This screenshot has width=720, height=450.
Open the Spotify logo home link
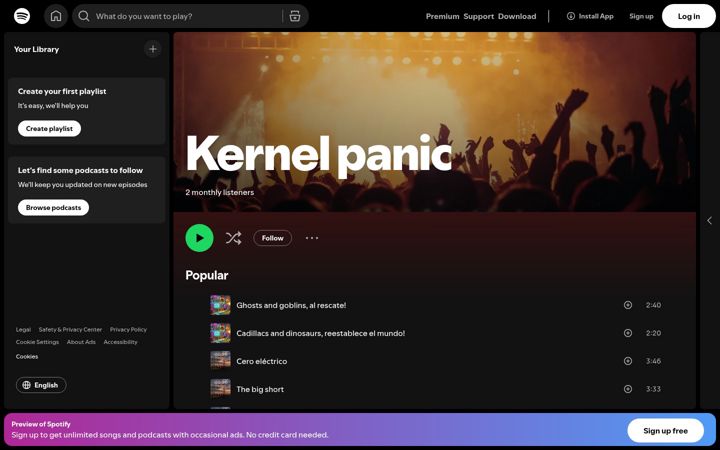coord(22,16)
